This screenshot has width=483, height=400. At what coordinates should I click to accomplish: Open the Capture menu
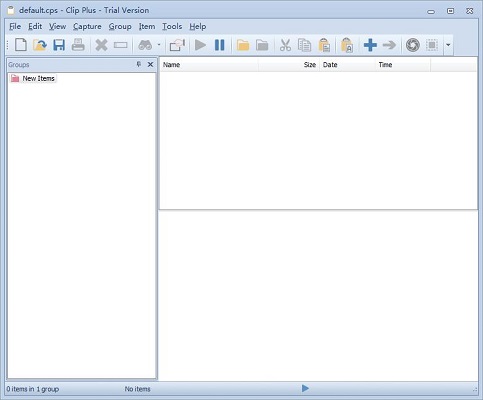click(87, 26)
